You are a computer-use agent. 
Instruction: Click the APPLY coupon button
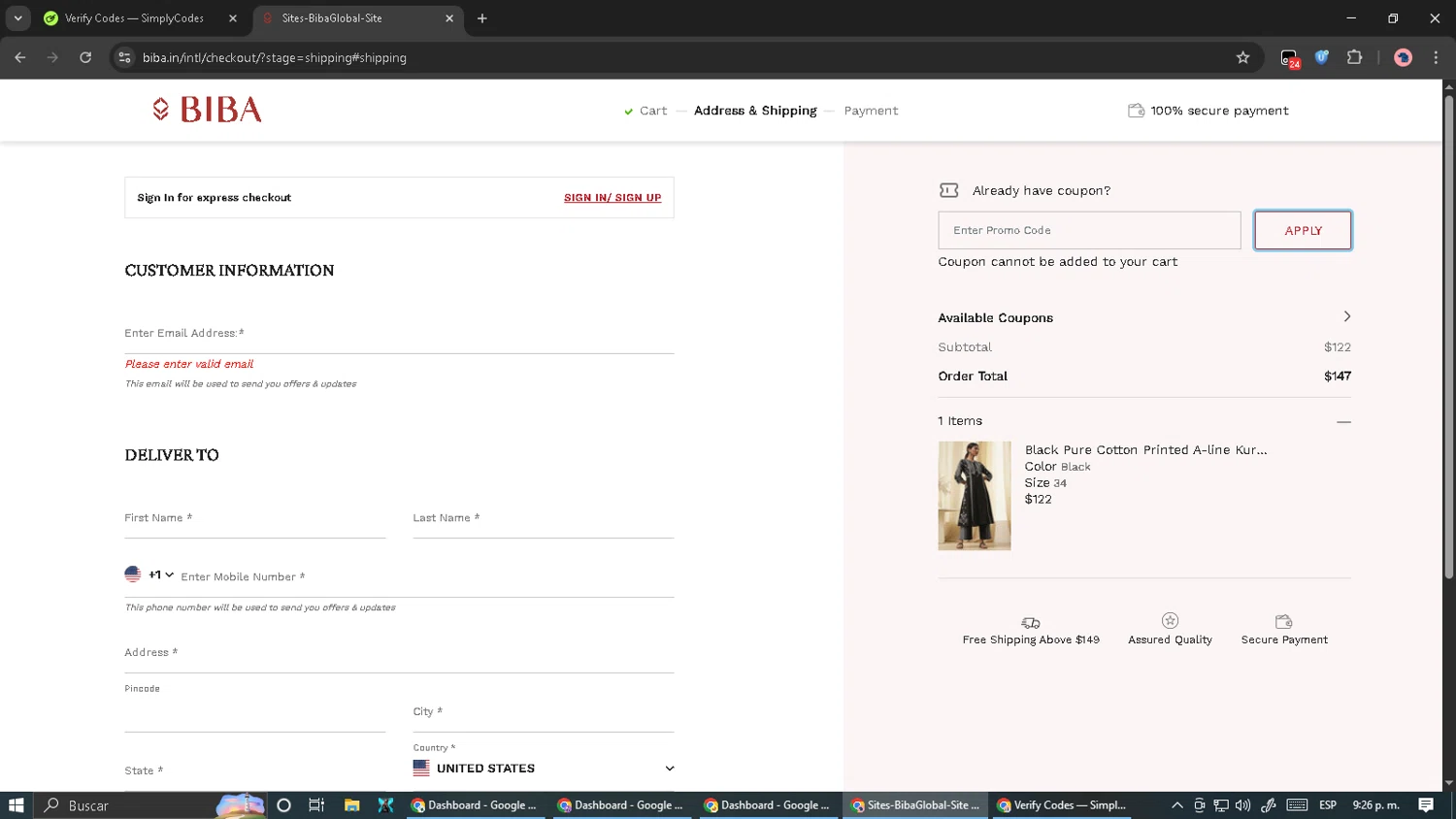click(1303, 230)
